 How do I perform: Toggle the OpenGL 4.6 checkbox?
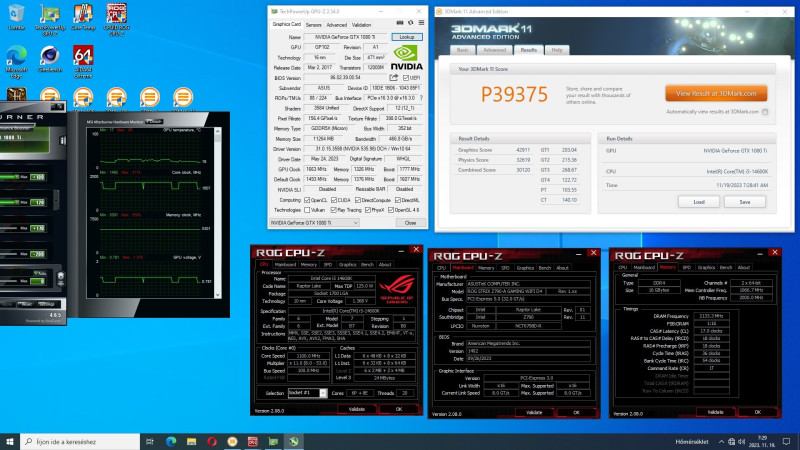tap(390, 210)
